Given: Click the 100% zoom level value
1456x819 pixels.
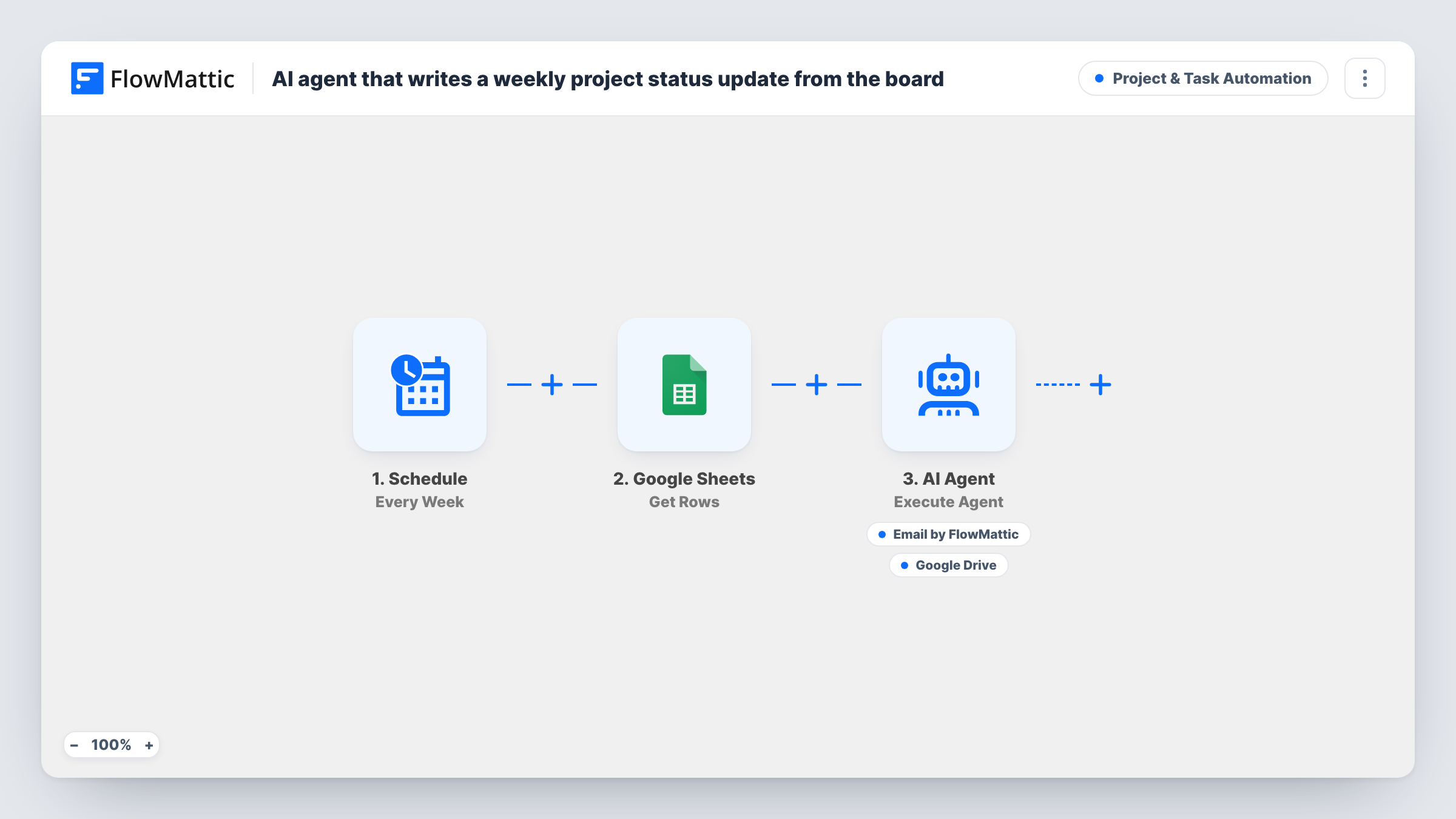Looking at the screenshot, I should pos(111,745).
